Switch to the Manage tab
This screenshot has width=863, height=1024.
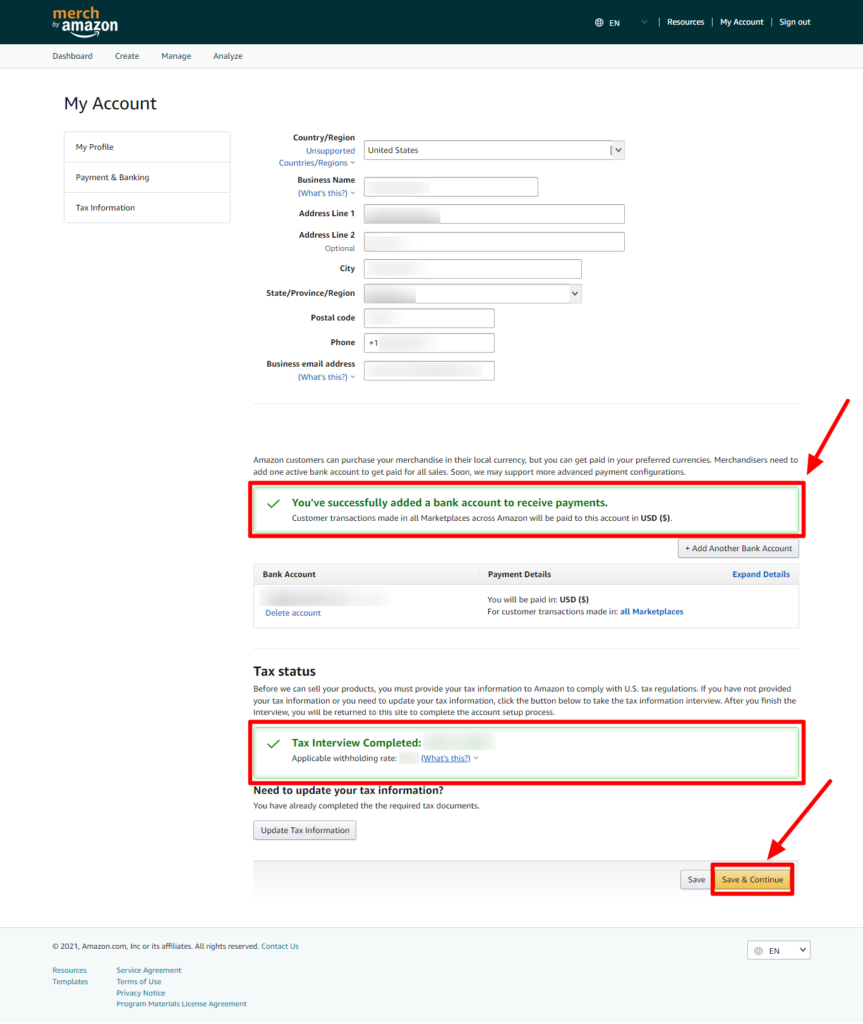176,56
